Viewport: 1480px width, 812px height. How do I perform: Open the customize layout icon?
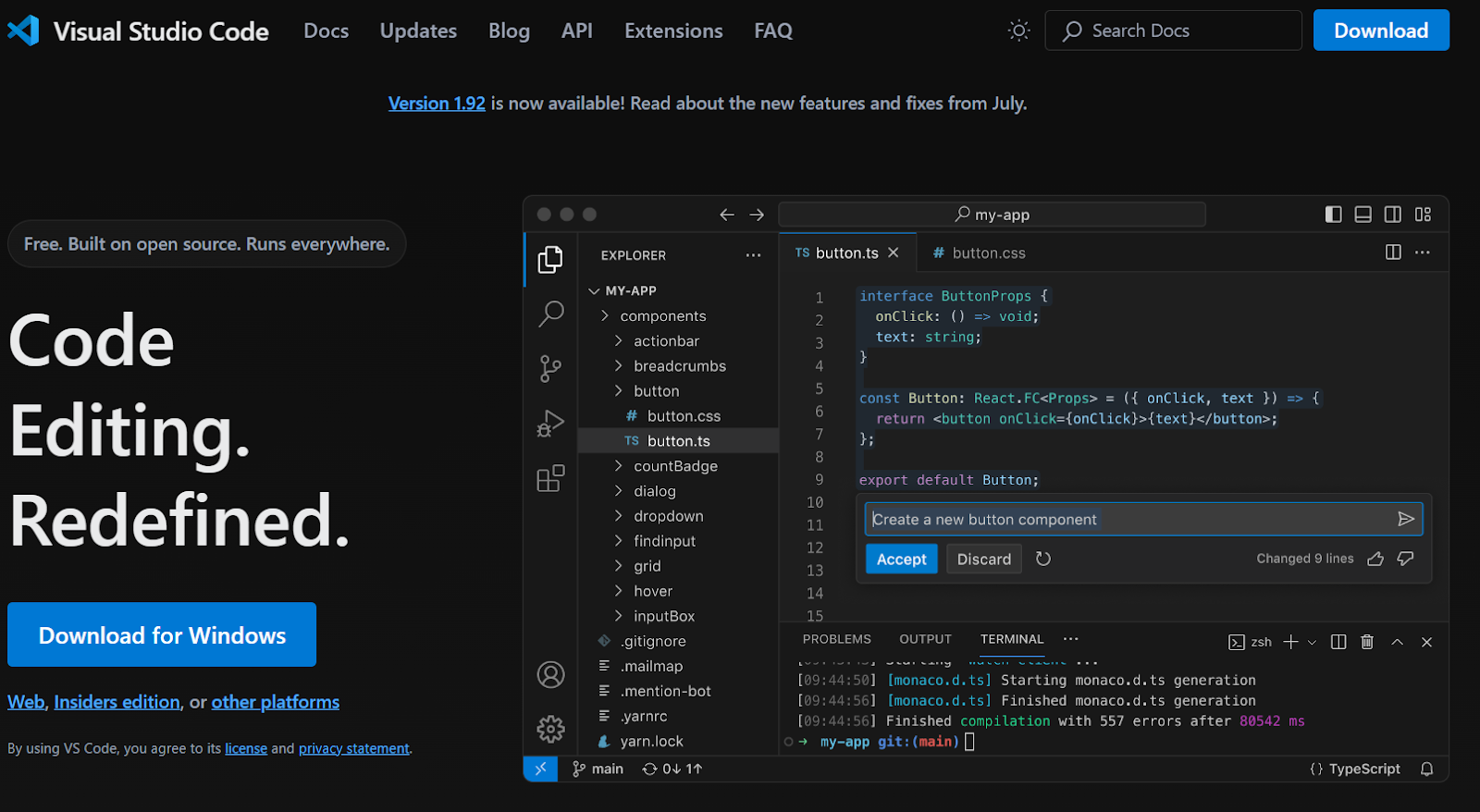click(1423, 215)
